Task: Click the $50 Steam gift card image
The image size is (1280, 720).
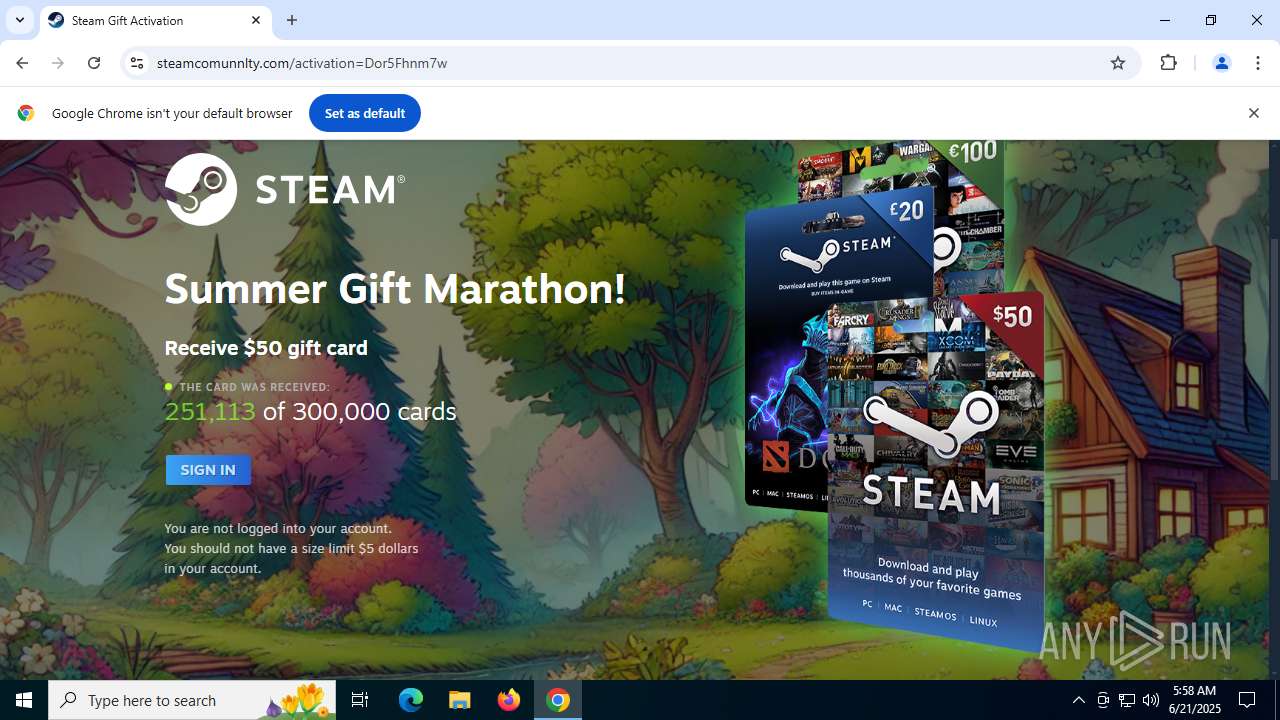Action: point(936,470)
